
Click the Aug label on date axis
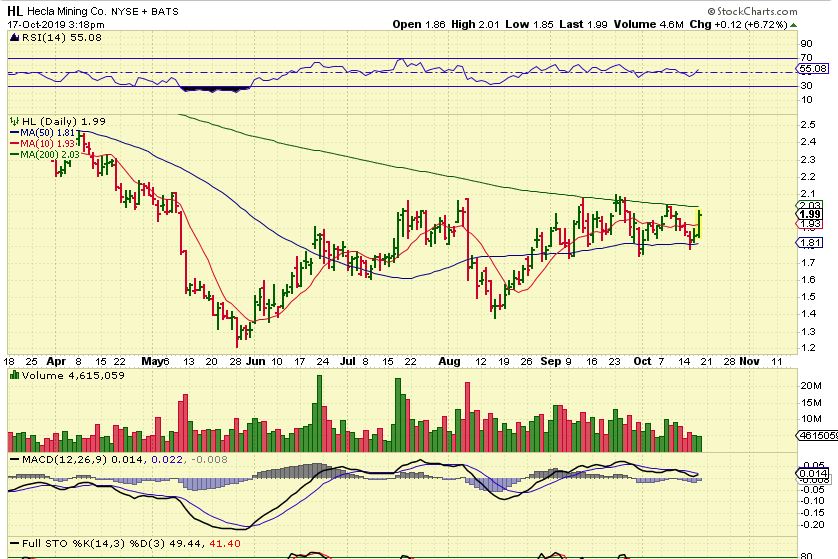click(451, 361)
